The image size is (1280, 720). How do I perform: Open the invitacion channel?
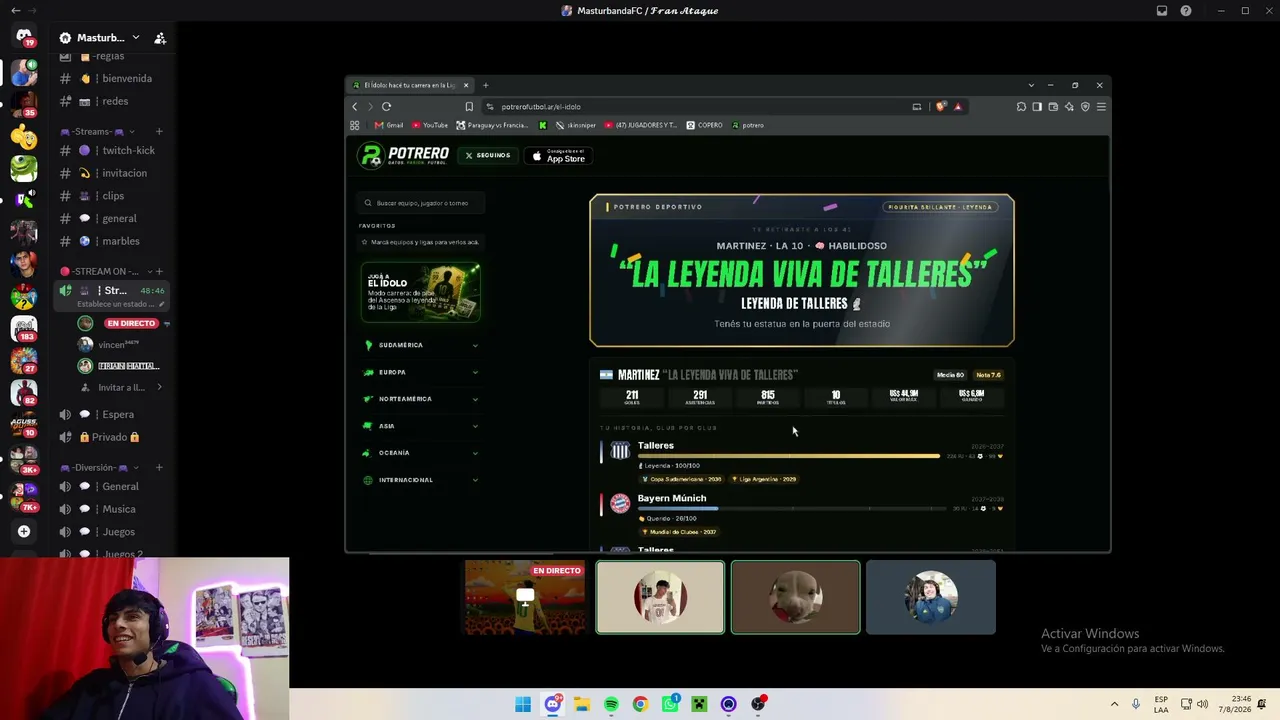[113, 173]
